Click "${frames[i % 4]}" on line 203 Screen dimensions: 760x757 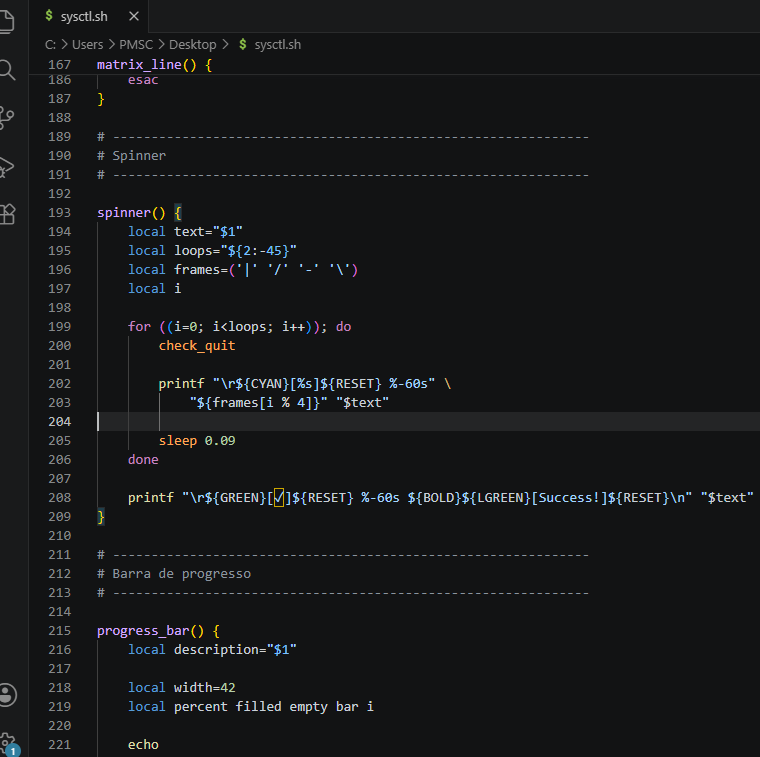click(x=258, y=403)
